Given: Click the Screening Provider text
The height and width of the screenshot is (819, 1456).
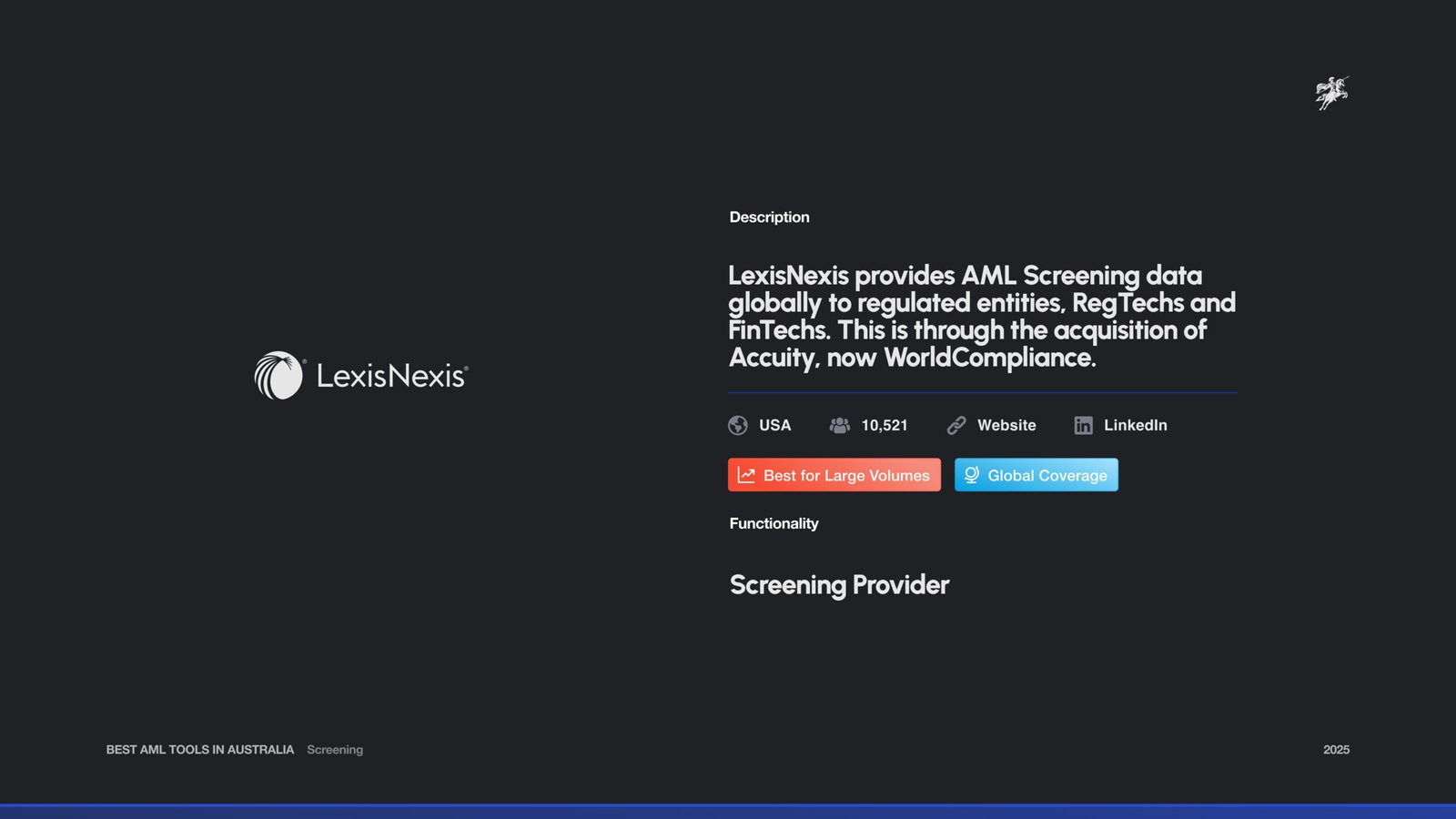Looking at the screenshot, I should tap(839, 584).
